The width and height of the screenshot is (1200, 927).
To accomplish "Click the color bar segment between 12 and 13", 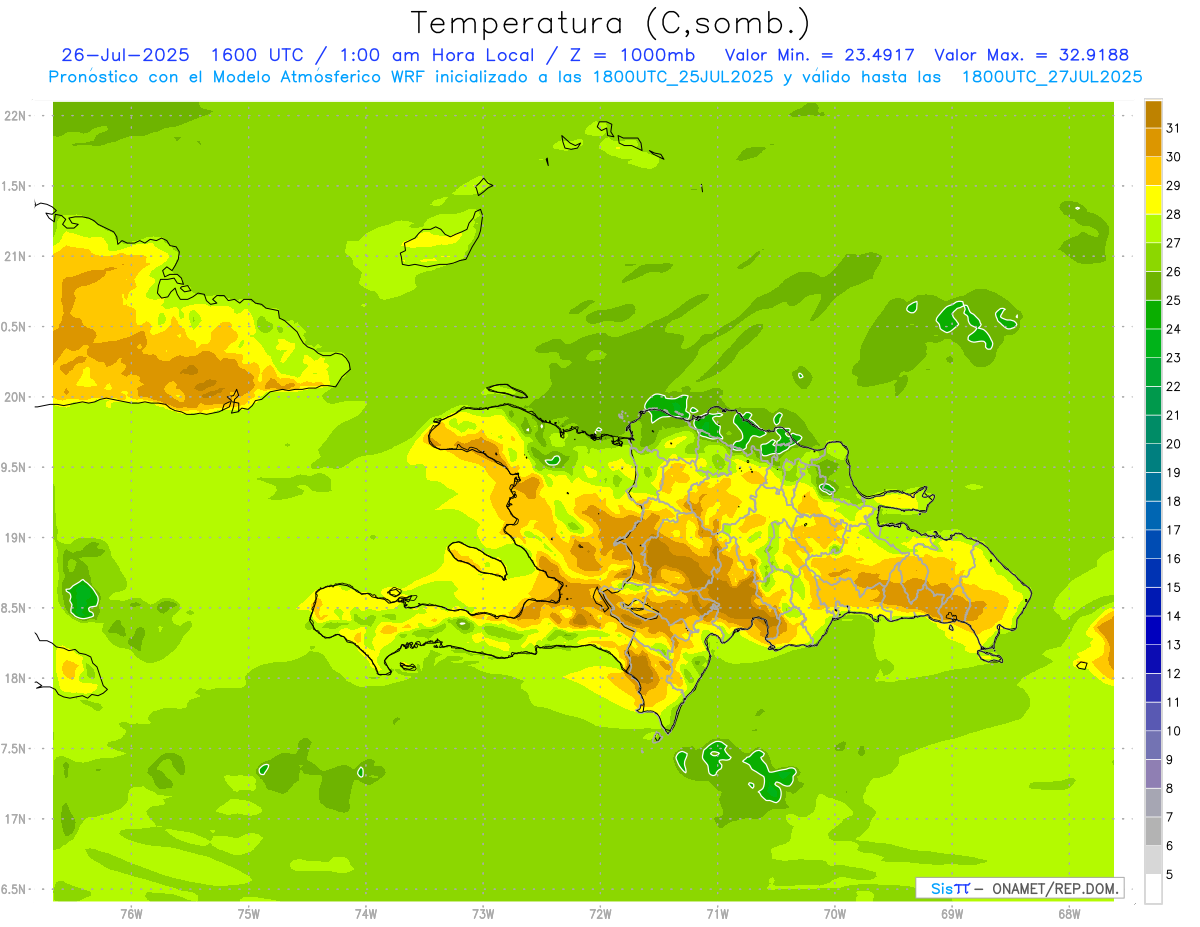I will coord(1153,659).
